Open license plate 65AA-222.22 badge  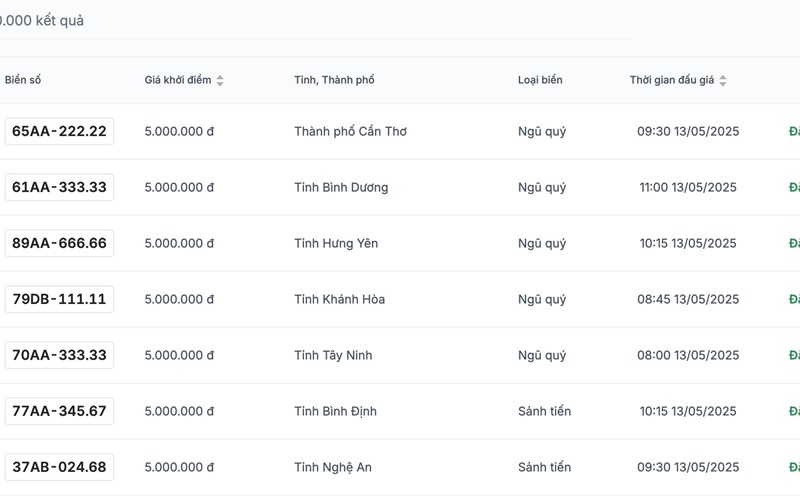pyautogui.click(x=59, y=131)
